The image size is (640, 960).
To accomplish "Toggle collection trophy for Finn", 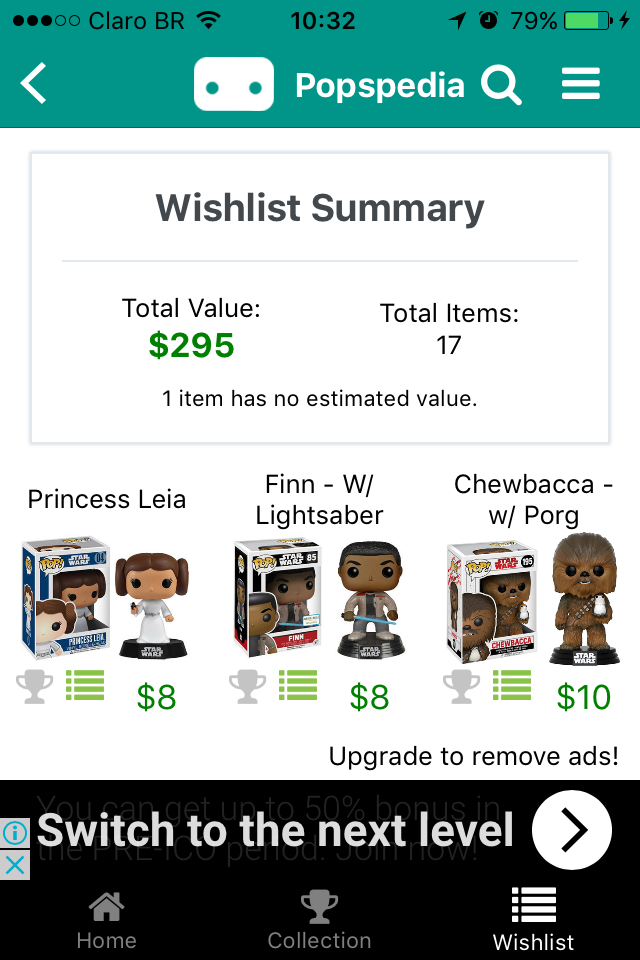I will (247, 687).
